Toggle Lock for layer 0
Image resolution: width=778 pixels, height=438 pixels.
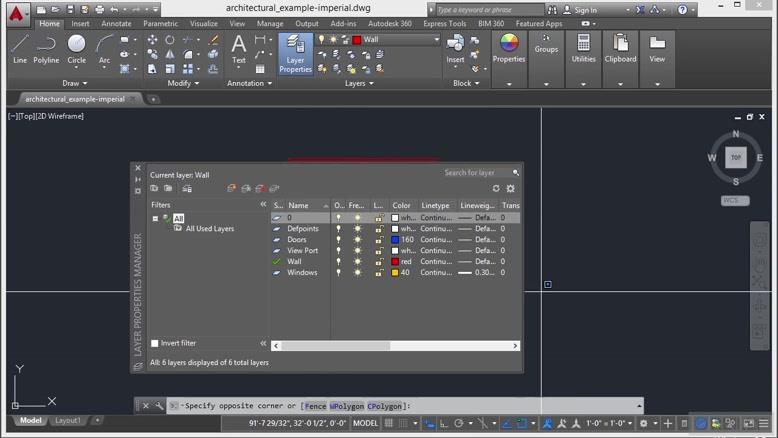(379, 218)
